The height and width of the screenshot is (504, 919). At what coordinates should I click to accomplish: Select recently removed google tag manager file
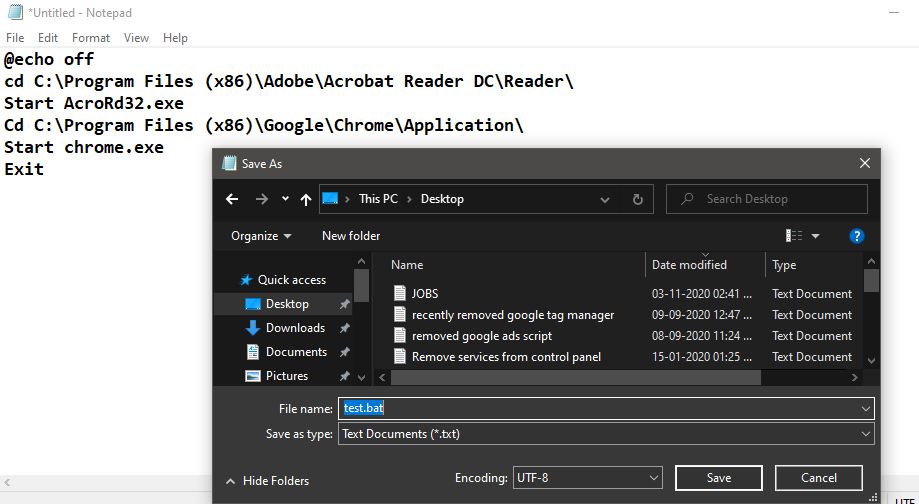(513, 315)
